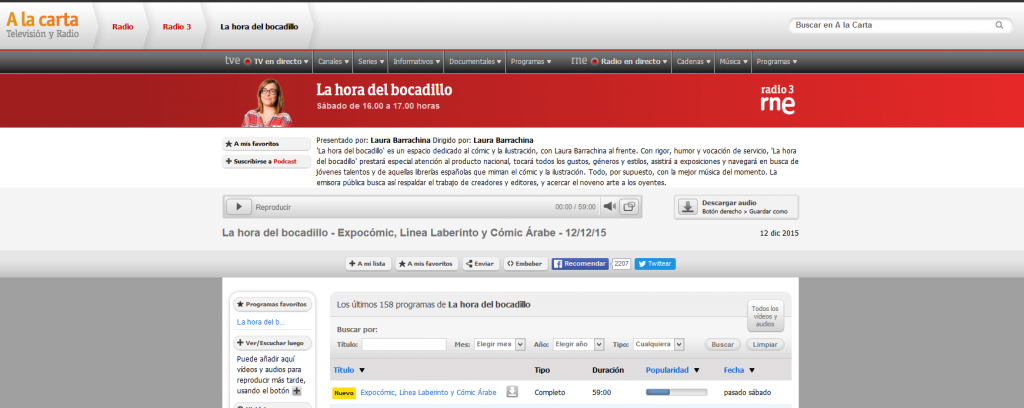The image size is (1024, 408).
Task: Open the Mes 'Elegir mes' dropdown
Action: point(499,344)
